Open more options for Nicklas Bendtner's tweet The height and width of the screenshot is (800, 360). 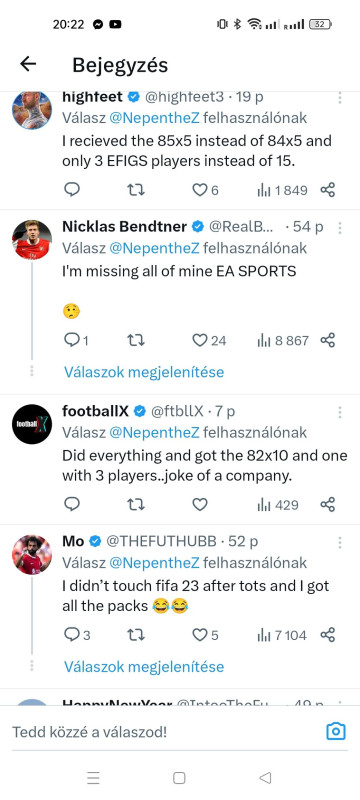point(340,227)
